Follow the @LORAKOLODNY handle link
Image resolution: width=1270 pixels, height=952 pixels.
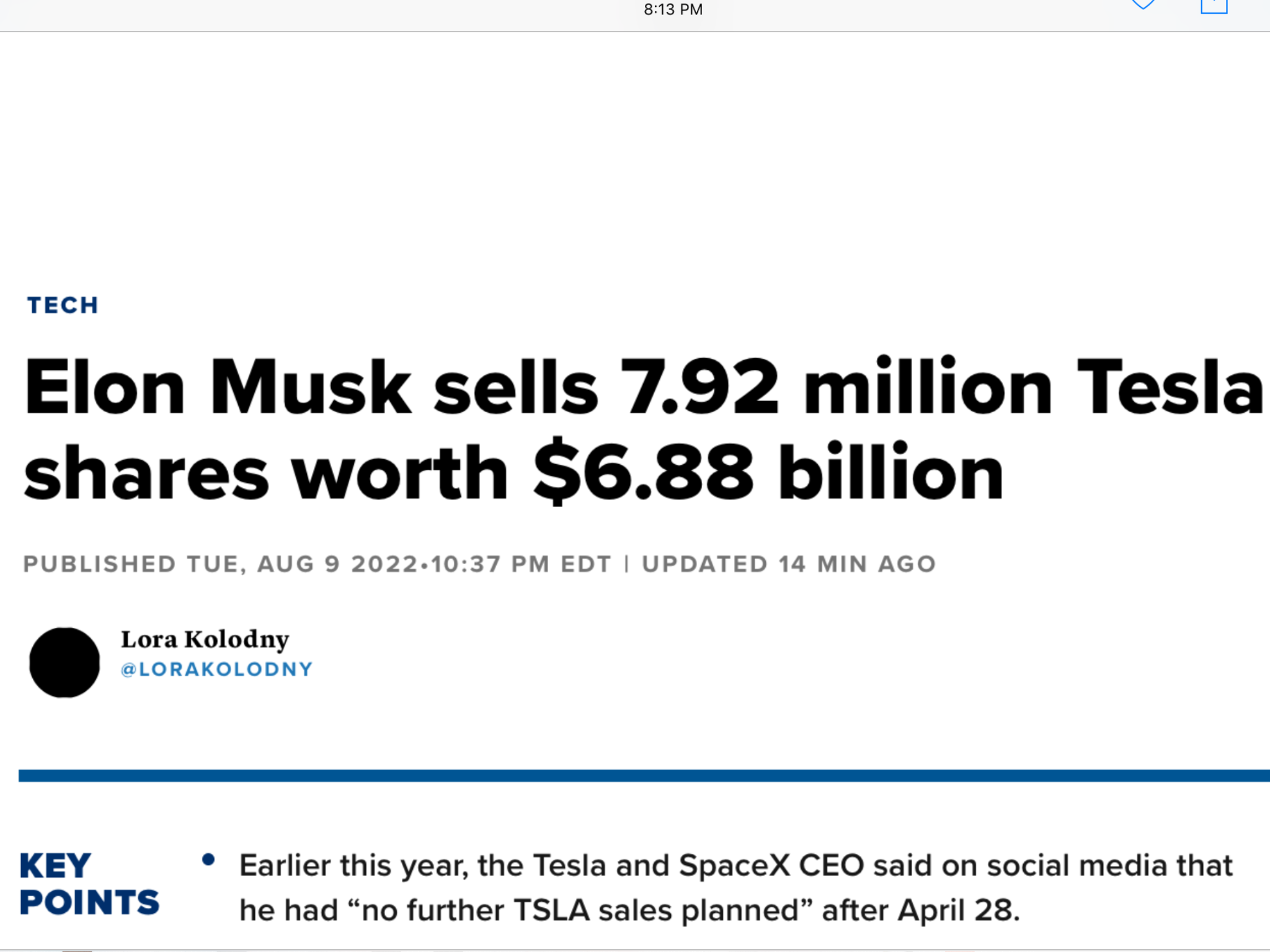point(216,669)
